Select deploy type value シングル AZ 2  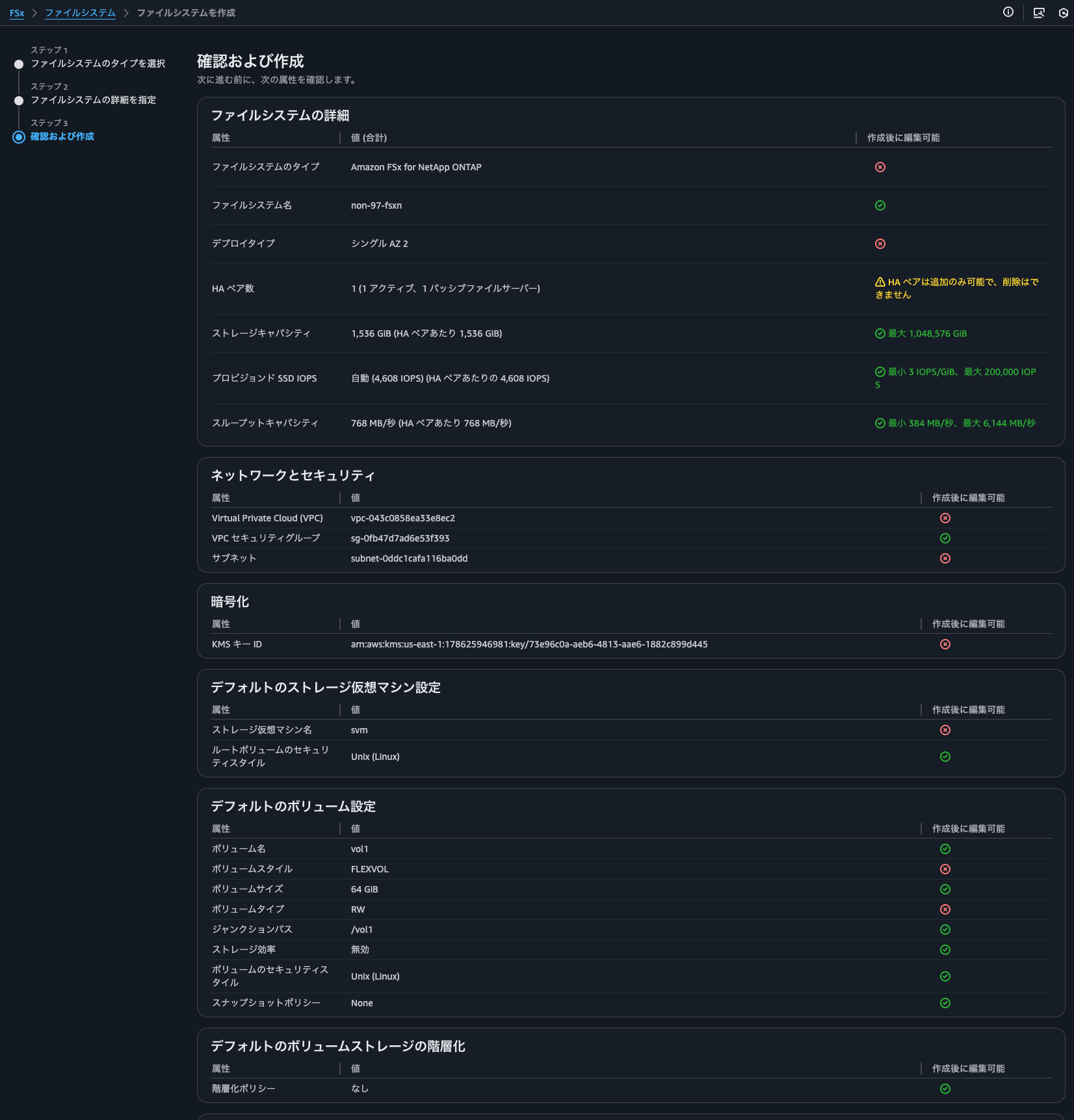tap(380, 244)
